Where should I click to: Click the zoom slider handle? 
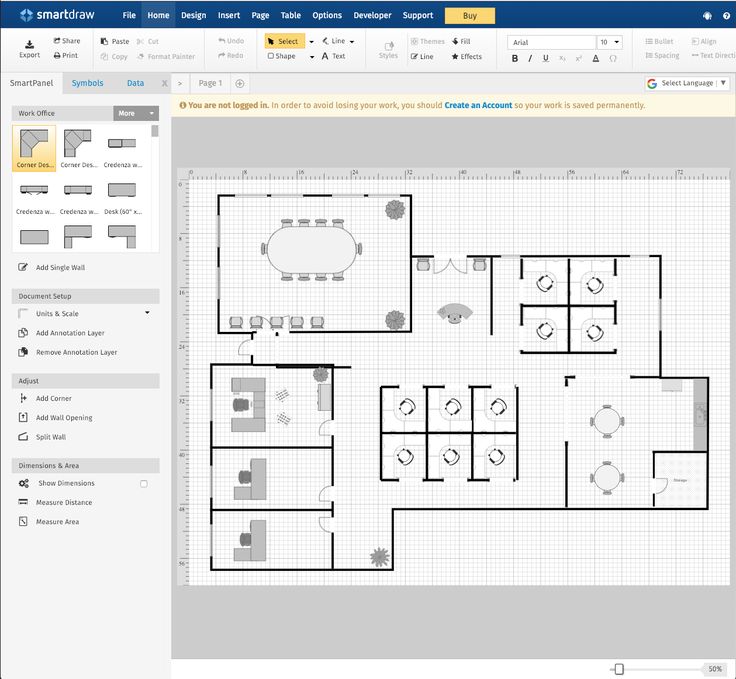tap(619, 669)
